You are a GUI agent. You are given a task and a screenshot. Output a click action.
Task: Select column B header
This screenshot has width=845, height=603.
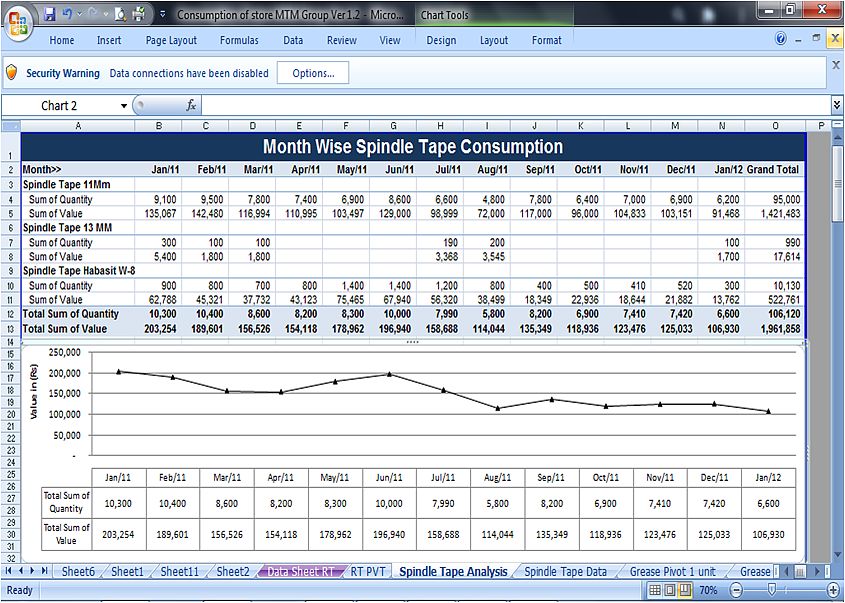[158, 126]
